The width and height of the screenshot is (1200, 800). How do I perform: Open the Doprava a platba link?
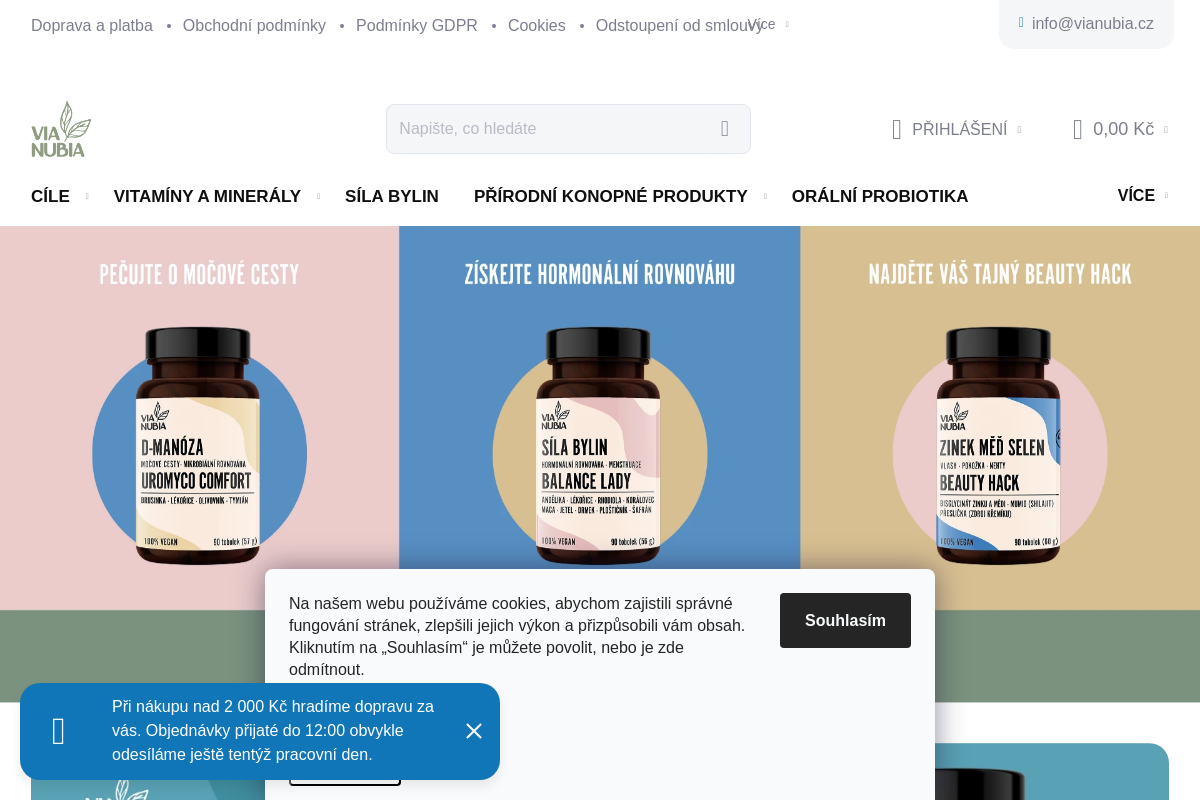point(92,25)
